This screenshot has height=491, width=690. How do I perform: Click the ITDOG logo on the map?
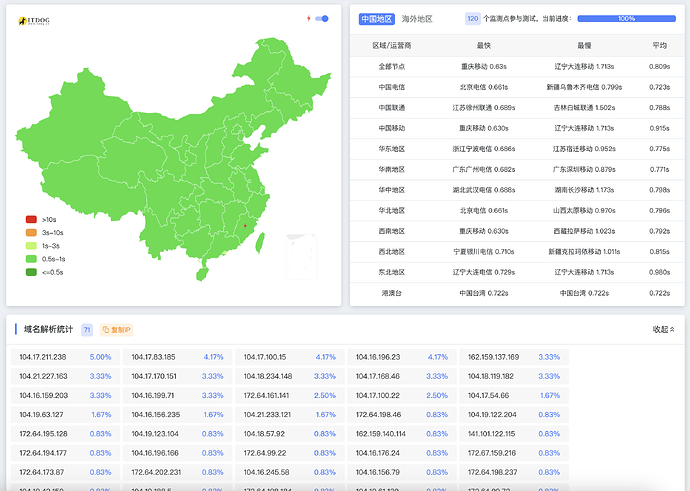click(36, 20)
